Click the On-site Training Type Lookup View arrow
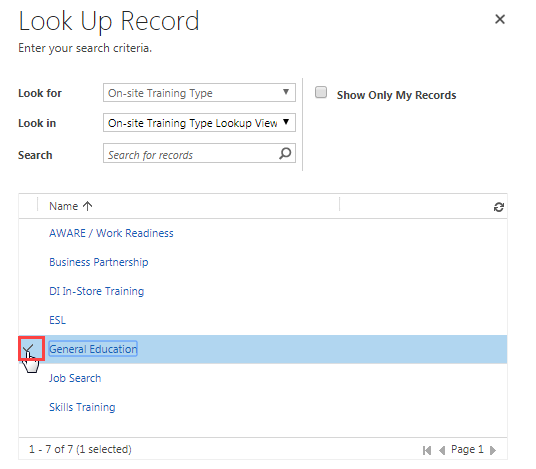Image resolution: width=536 pixels, height=469 pixels. [x=286, y=122]
